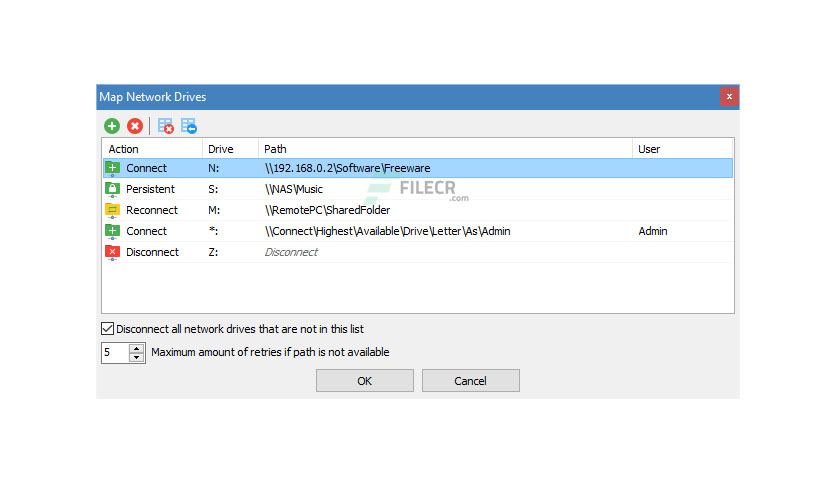Click the Reconnect action label
The image size is (836, 484).
[152, 211]
